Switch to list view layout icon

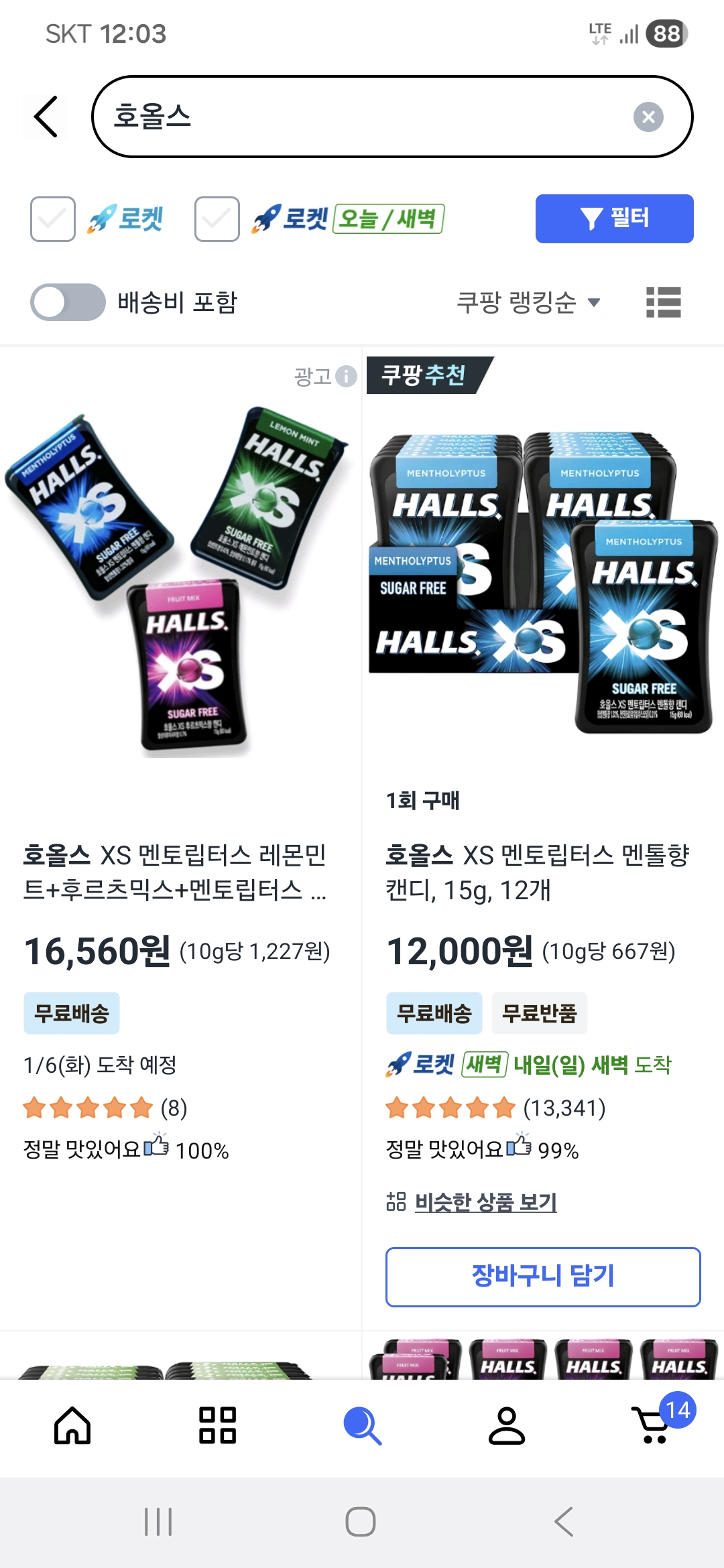point(663,302)
